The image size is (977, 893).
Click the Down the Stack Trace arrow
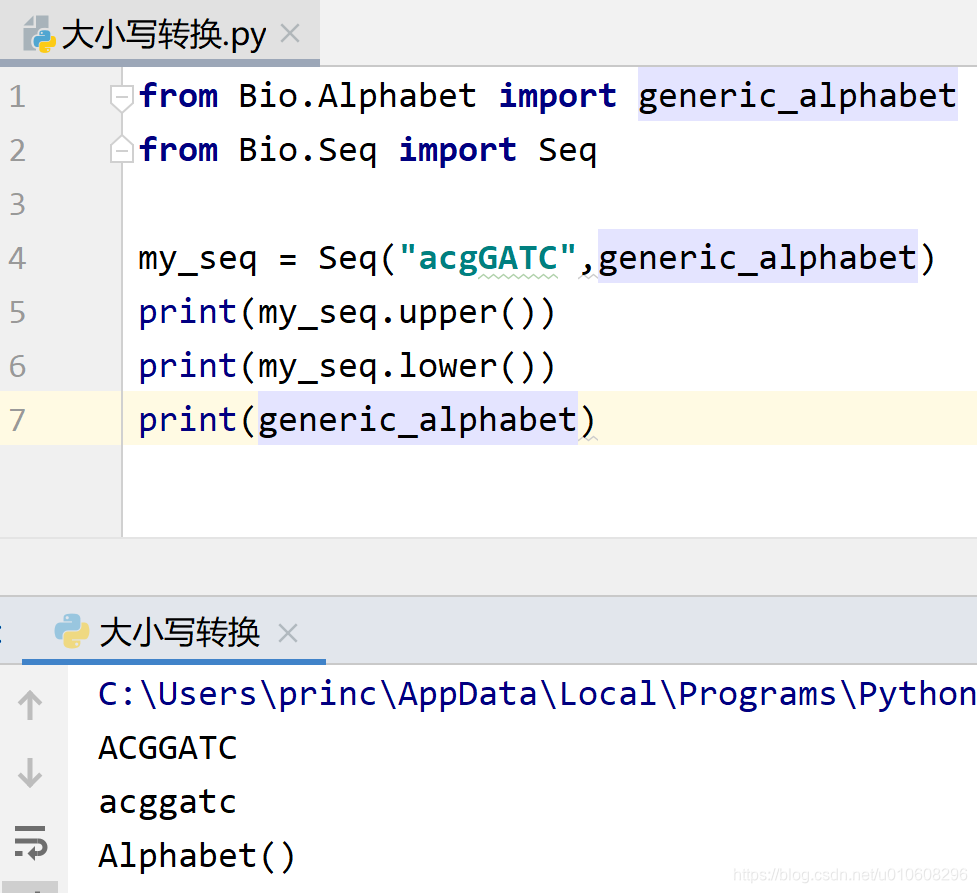pyautogui.click(x=31, y=773)
